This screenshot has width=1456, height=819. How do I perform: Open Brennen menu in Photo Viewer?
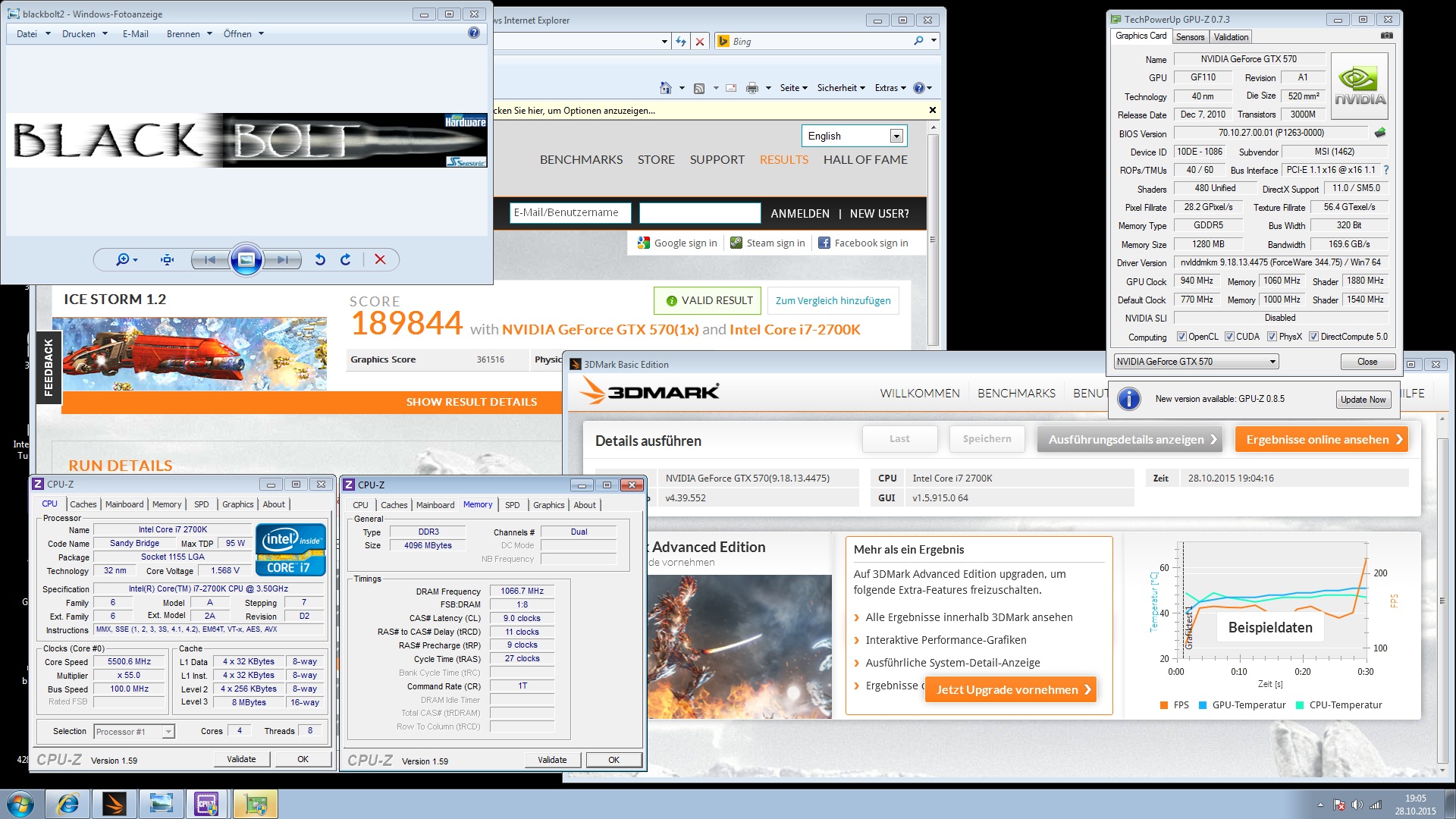click(x=189, y=33)
